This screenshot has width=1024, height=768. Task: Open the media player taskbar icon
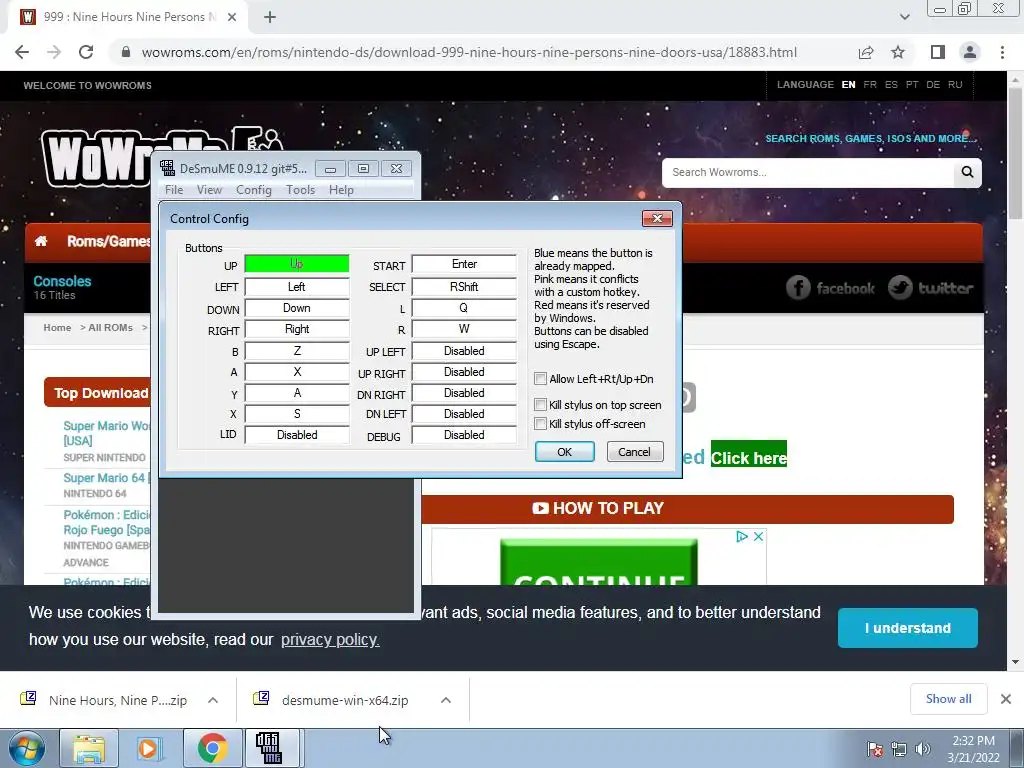pyautogui.click(x=150, y=748)
